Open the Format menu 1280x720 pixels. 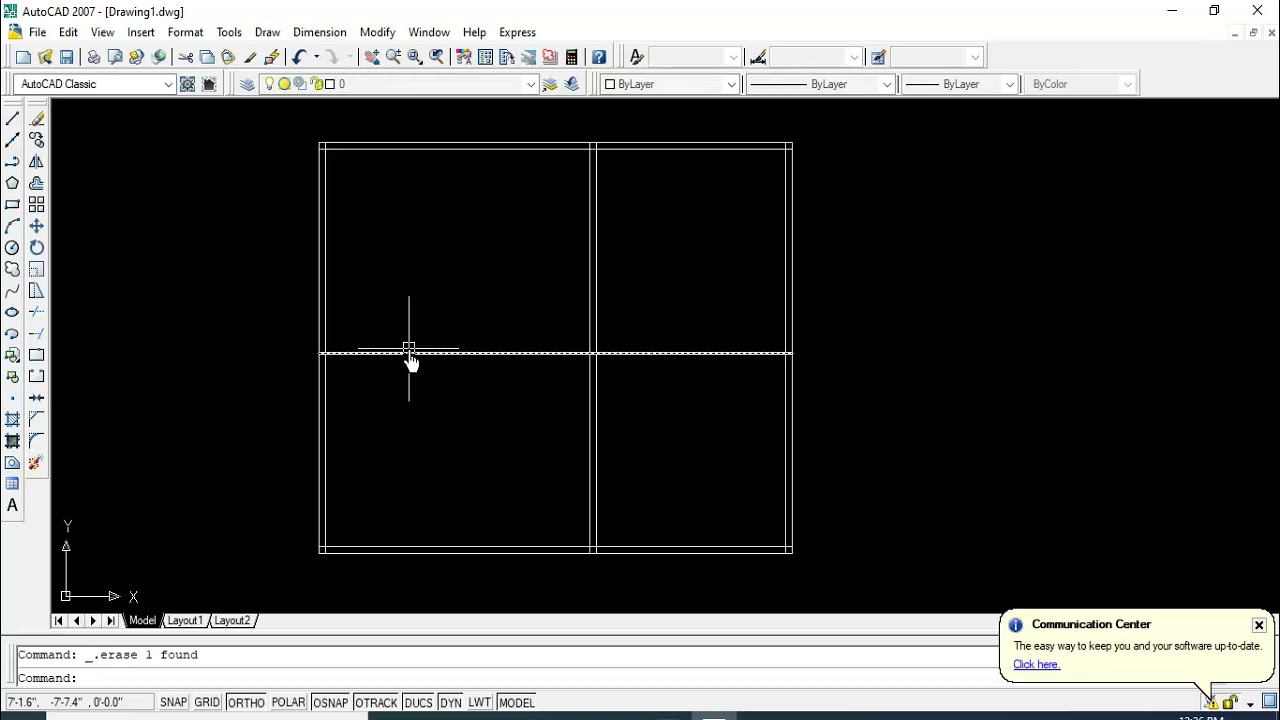click(x=185, y=32)
